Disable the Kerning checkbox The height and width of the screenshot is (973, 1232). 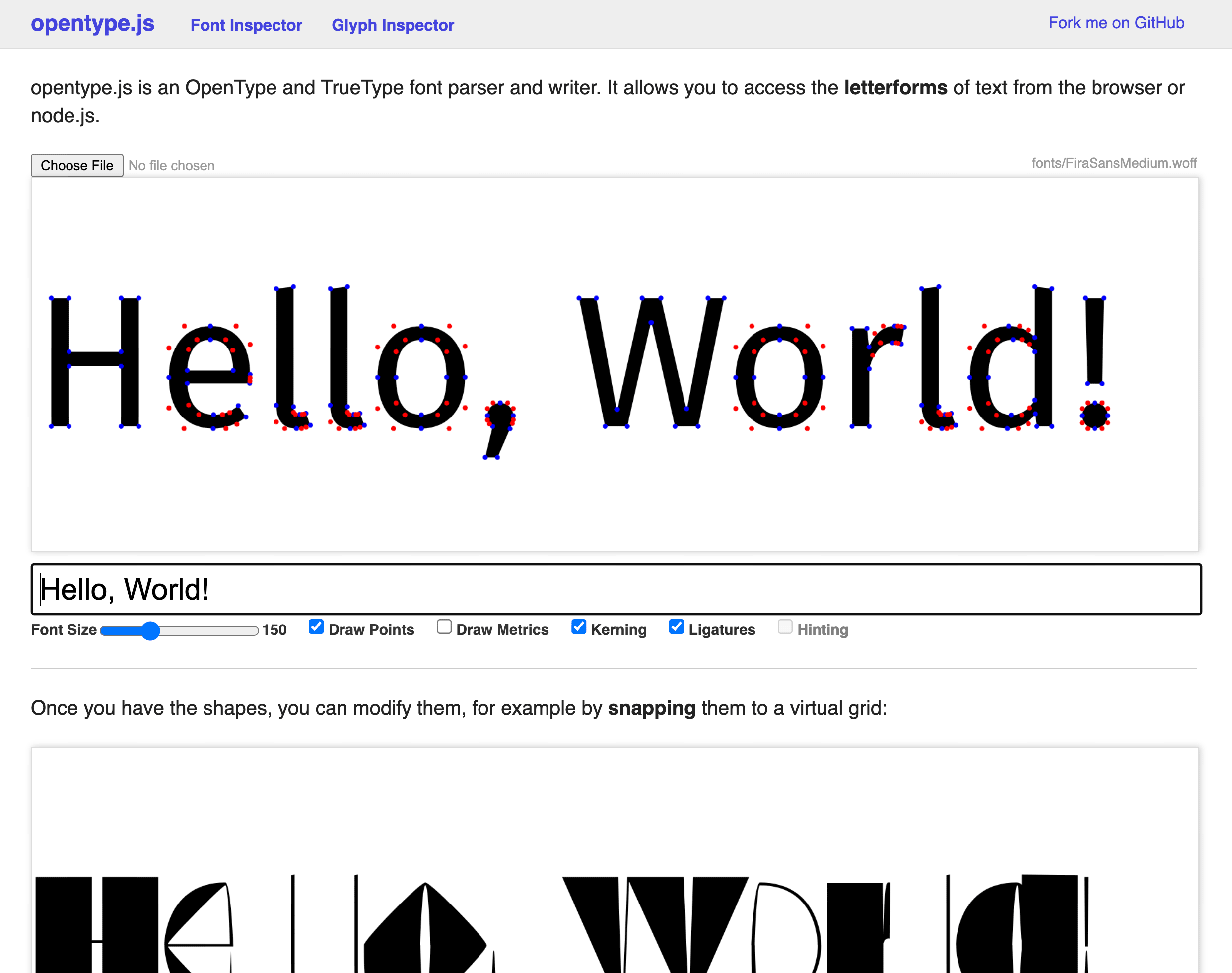pyautogui.click(x=579, y=626)
